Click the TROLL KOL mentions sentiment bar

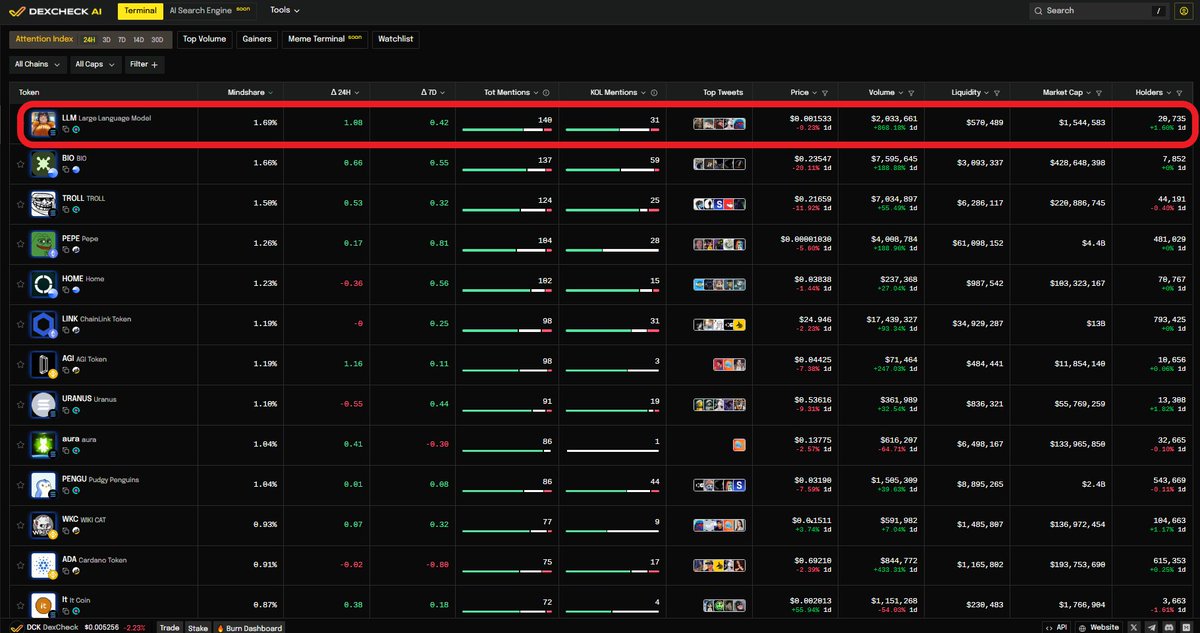(x=612, y=210)
